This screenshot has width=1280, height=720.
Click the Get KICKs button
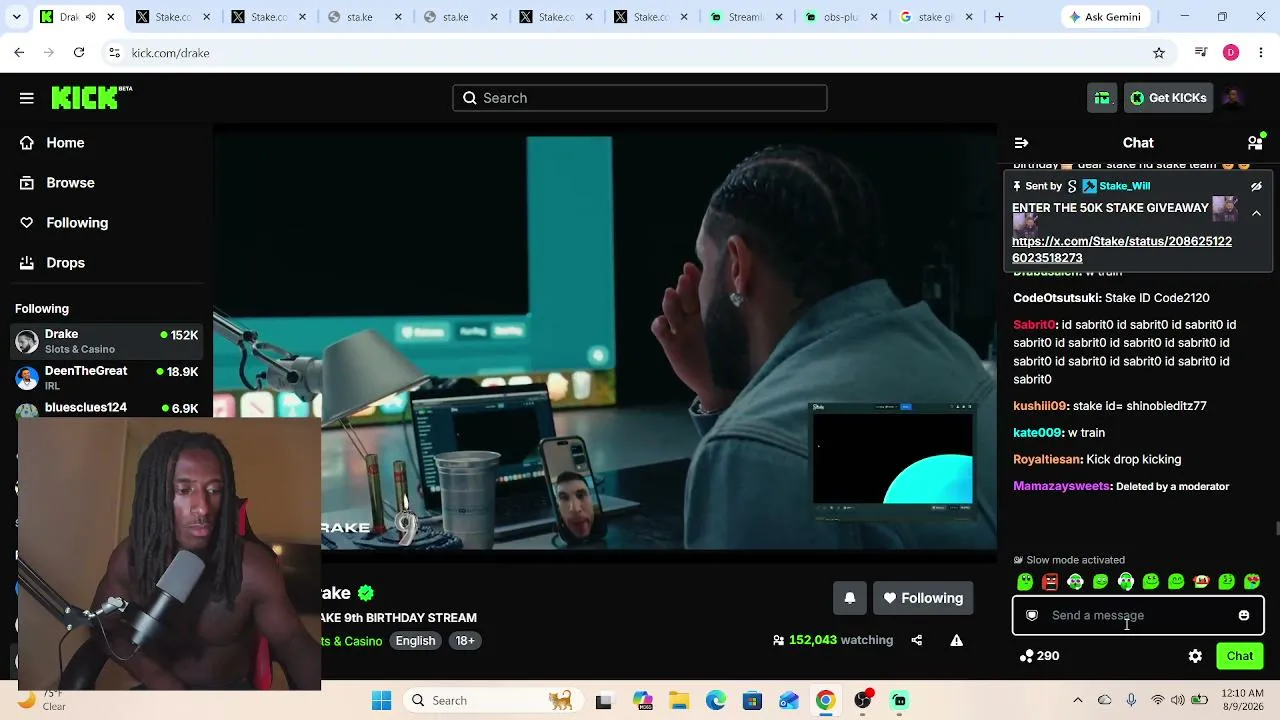click(x=1168, y=98)
